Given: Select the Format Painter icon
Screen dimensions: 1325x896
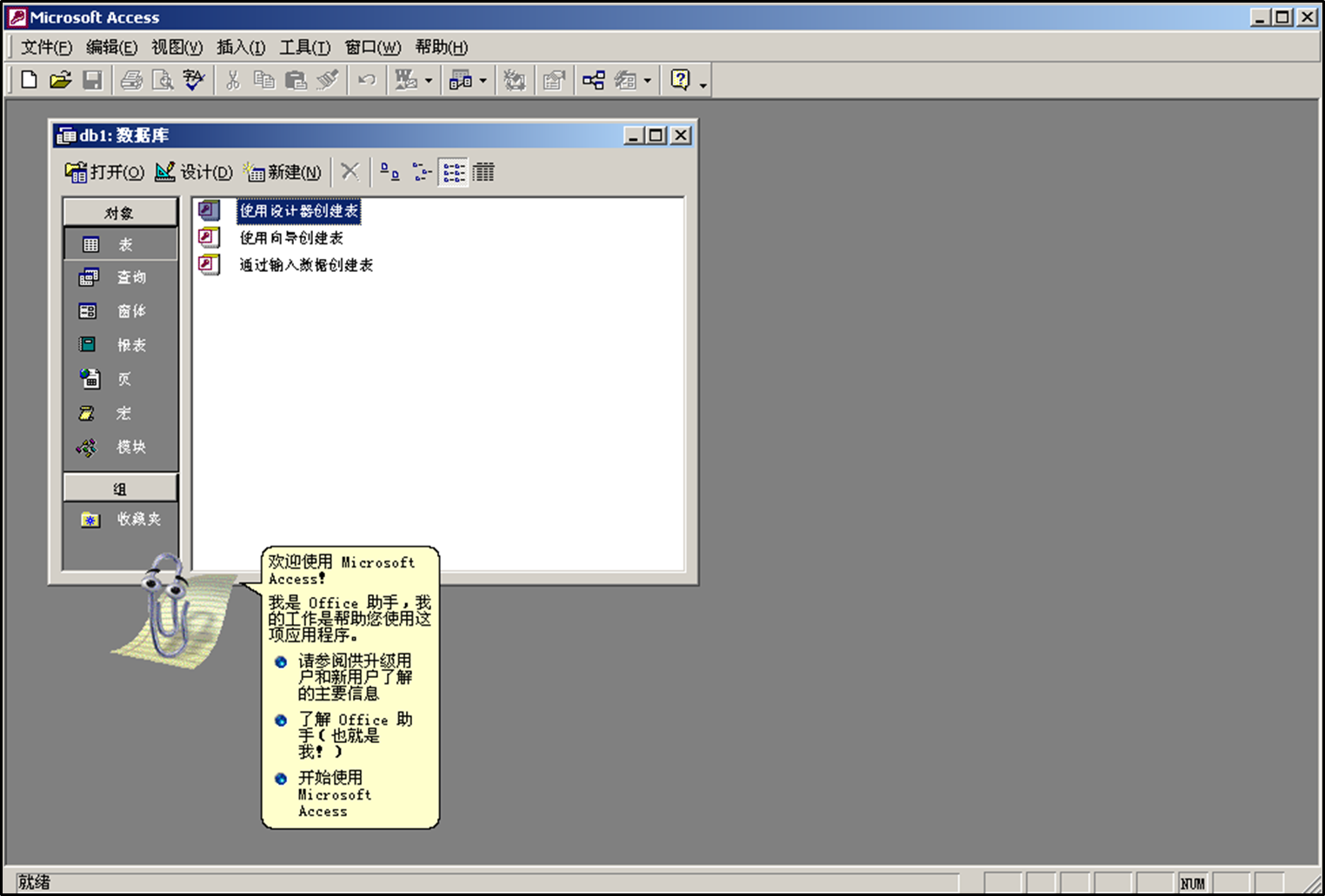Looking at the screenshot, I should tap(328, 80).
